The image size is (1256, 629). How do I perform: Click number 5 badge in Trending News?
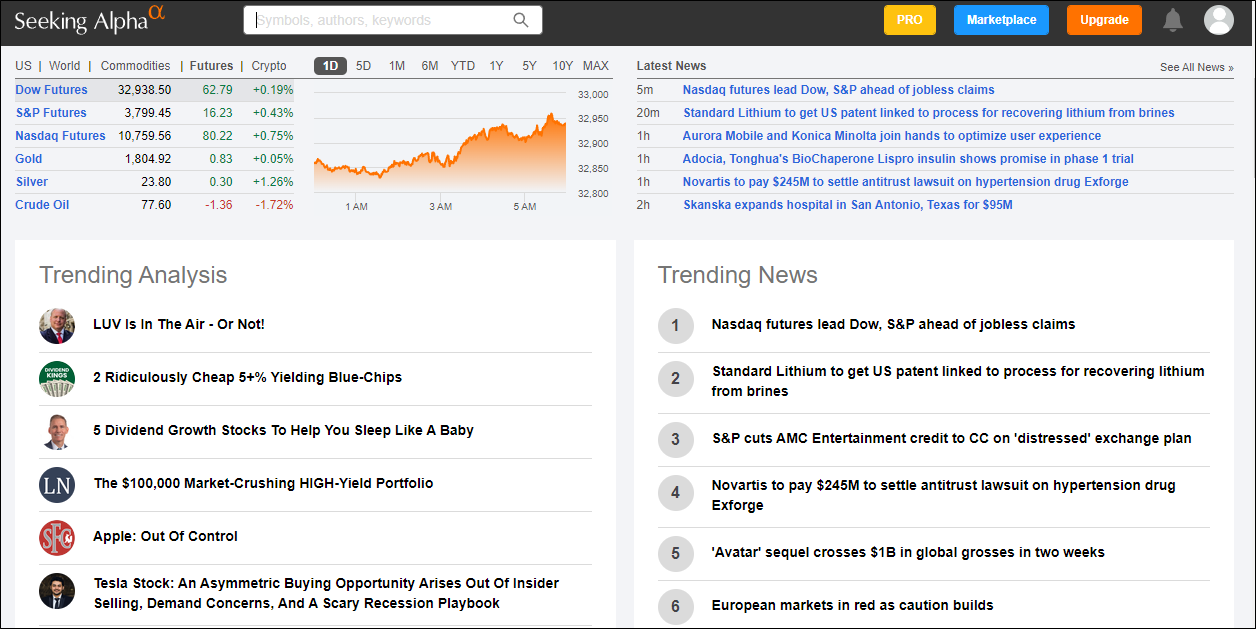pos(675,553)
